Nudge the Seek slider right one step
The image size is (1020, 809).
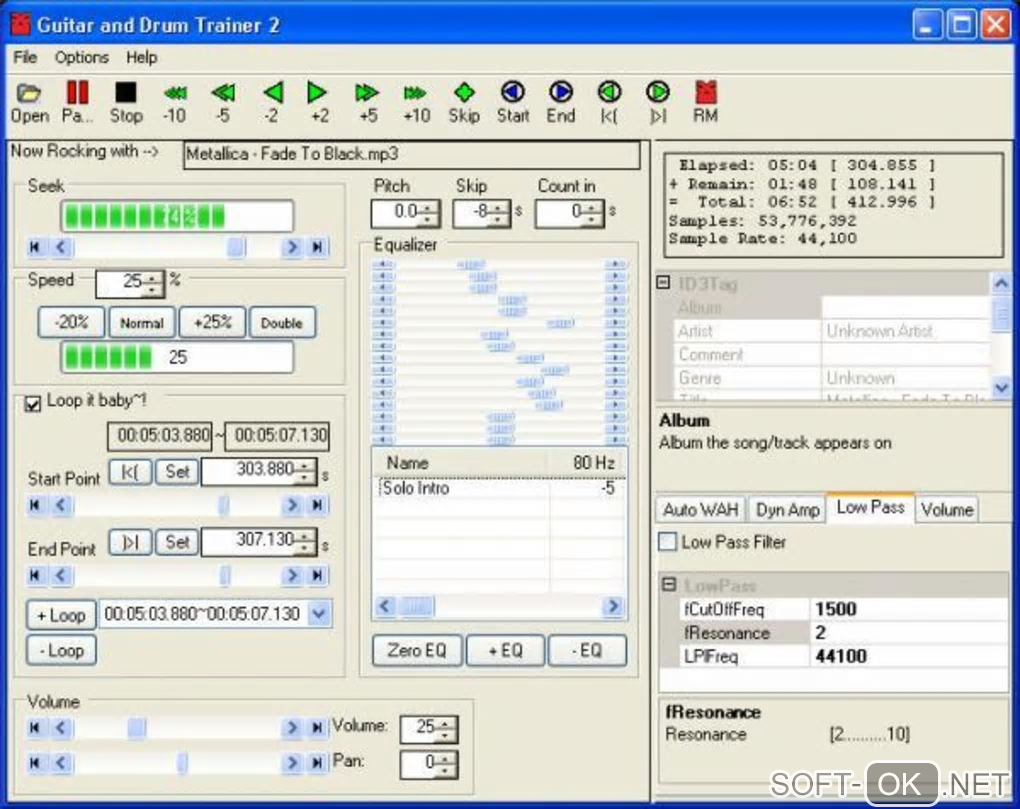pos(292,247)
